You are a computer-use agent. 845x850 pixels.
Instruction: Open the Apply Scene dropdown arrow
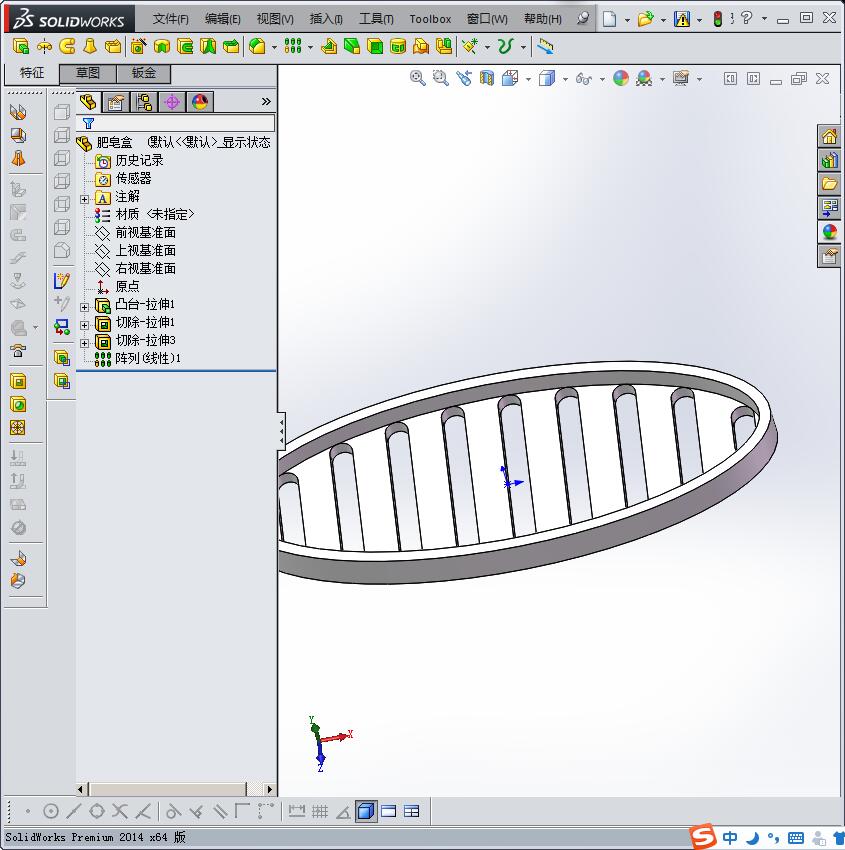coord(662,79)
